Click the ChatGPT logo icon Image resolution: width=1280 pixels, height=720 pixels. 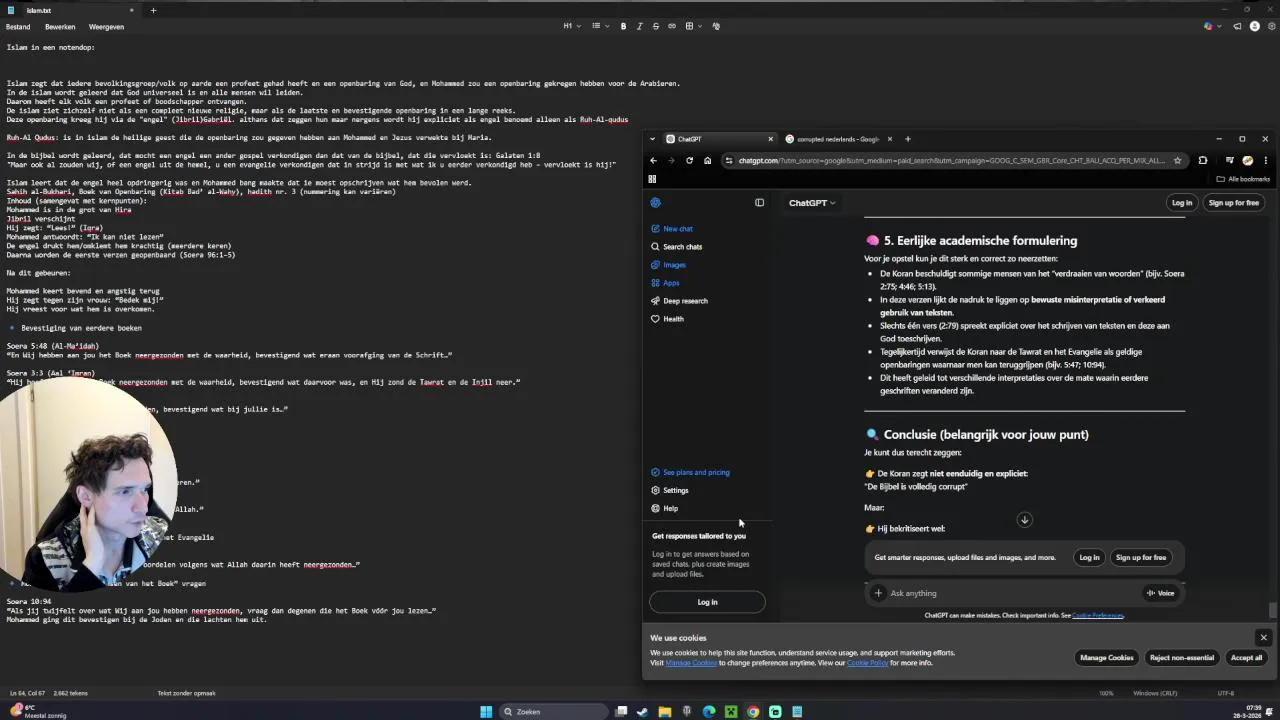(656, 203)
